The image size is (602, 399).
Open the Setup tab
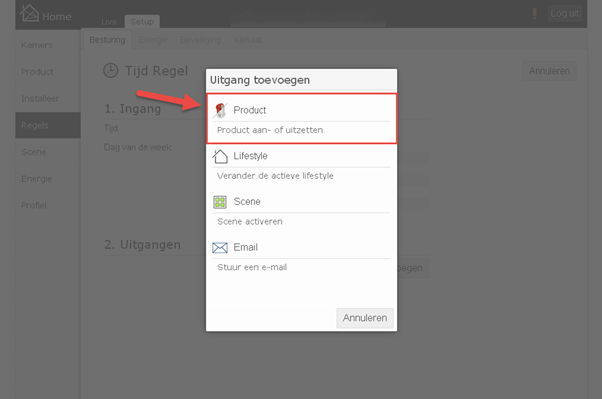coord(142,22)
